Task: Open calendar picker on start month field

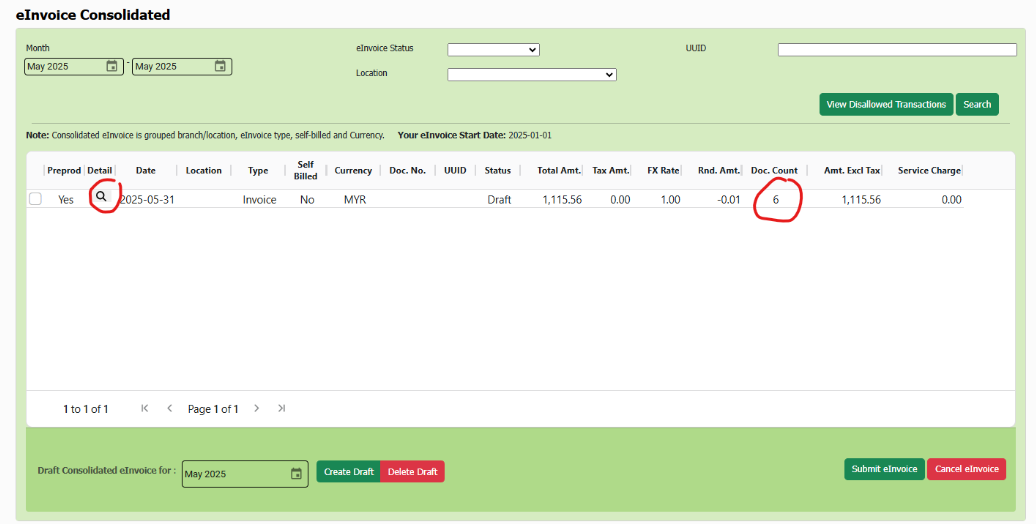Action: point(111,67)
